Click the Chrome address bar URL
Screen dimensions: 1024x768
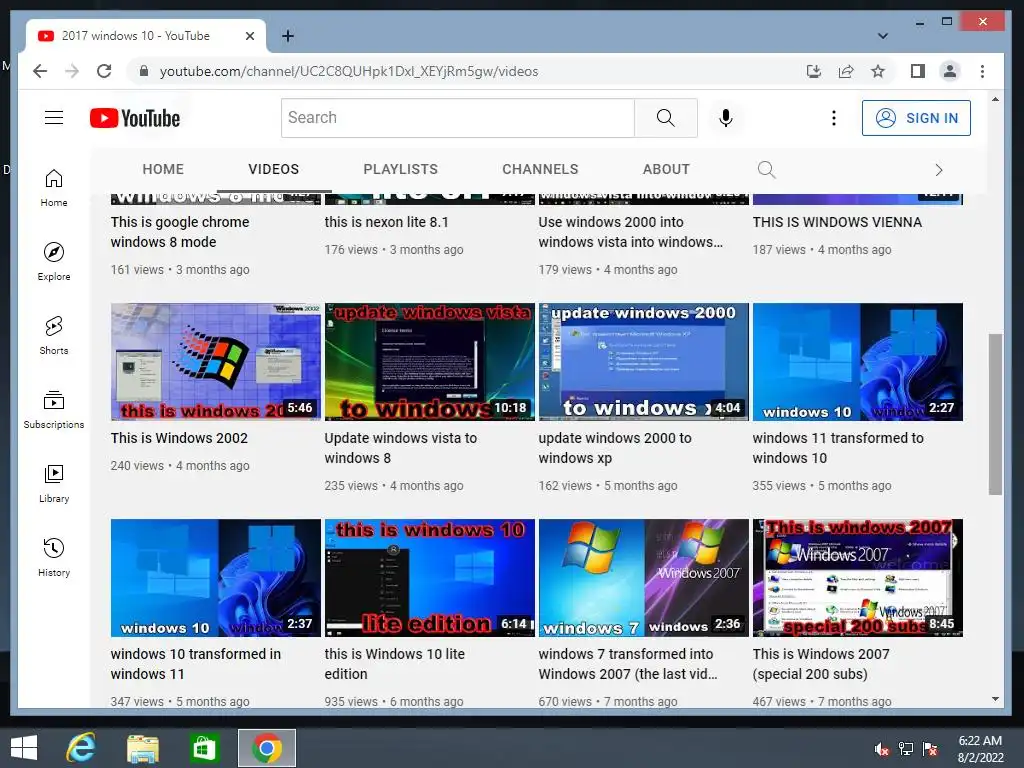[349, 71]
